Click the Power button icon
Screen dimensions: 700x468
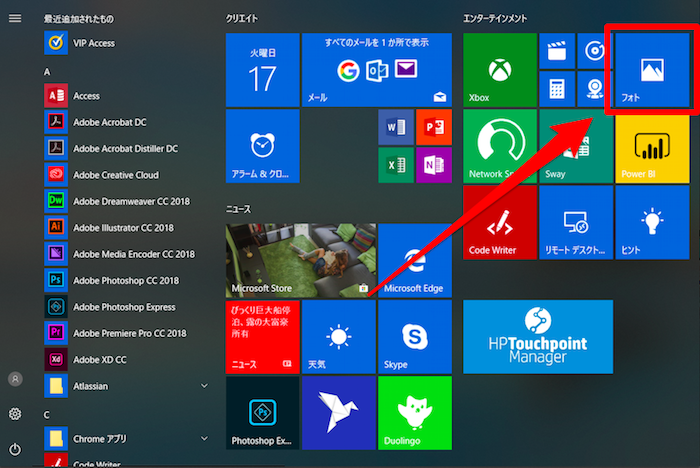pos(15,449)
